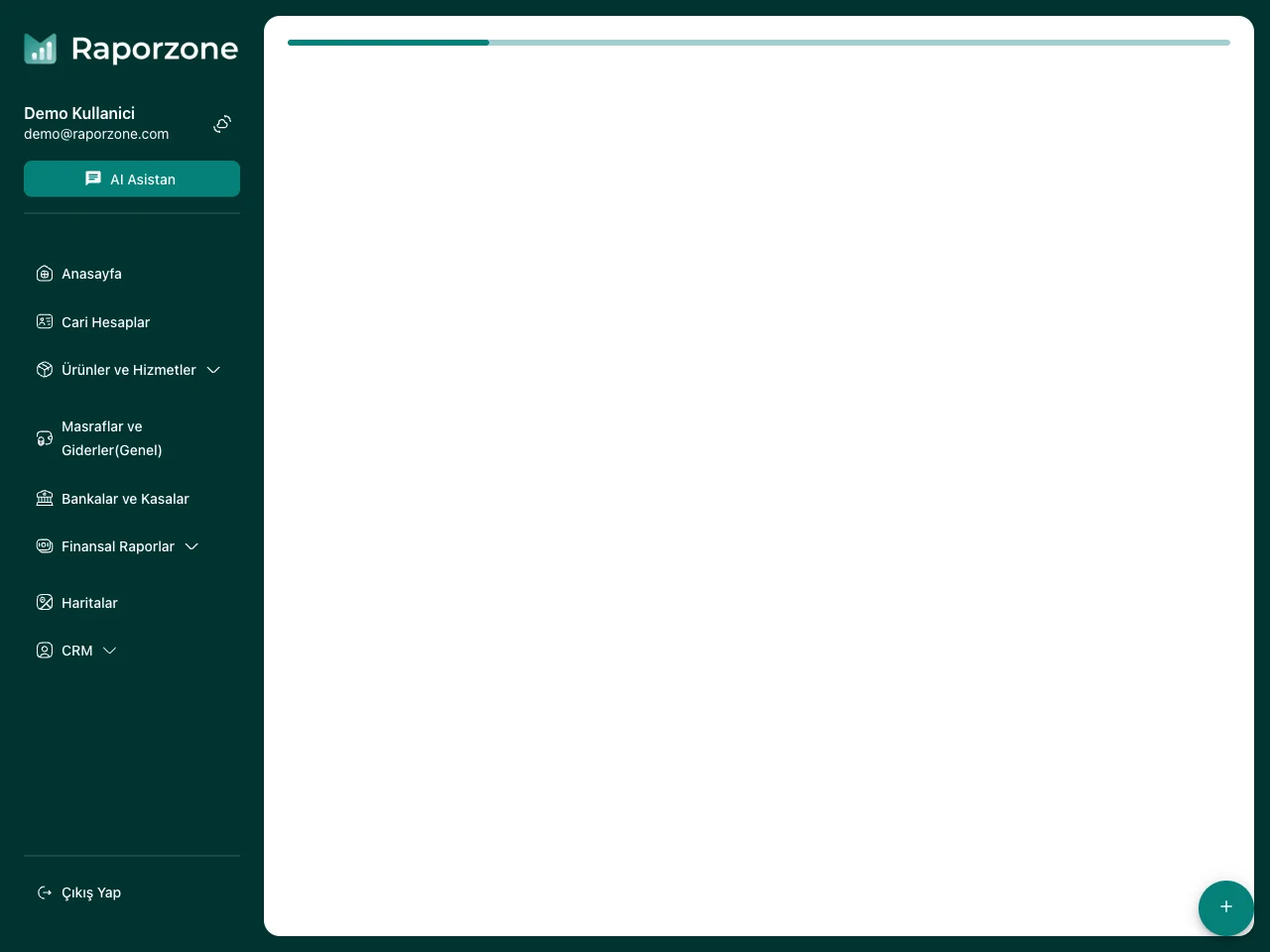This screenshot has width=1270, height=952.
Task: Select the Anasayfa home icon
Action: click(45, 274)
